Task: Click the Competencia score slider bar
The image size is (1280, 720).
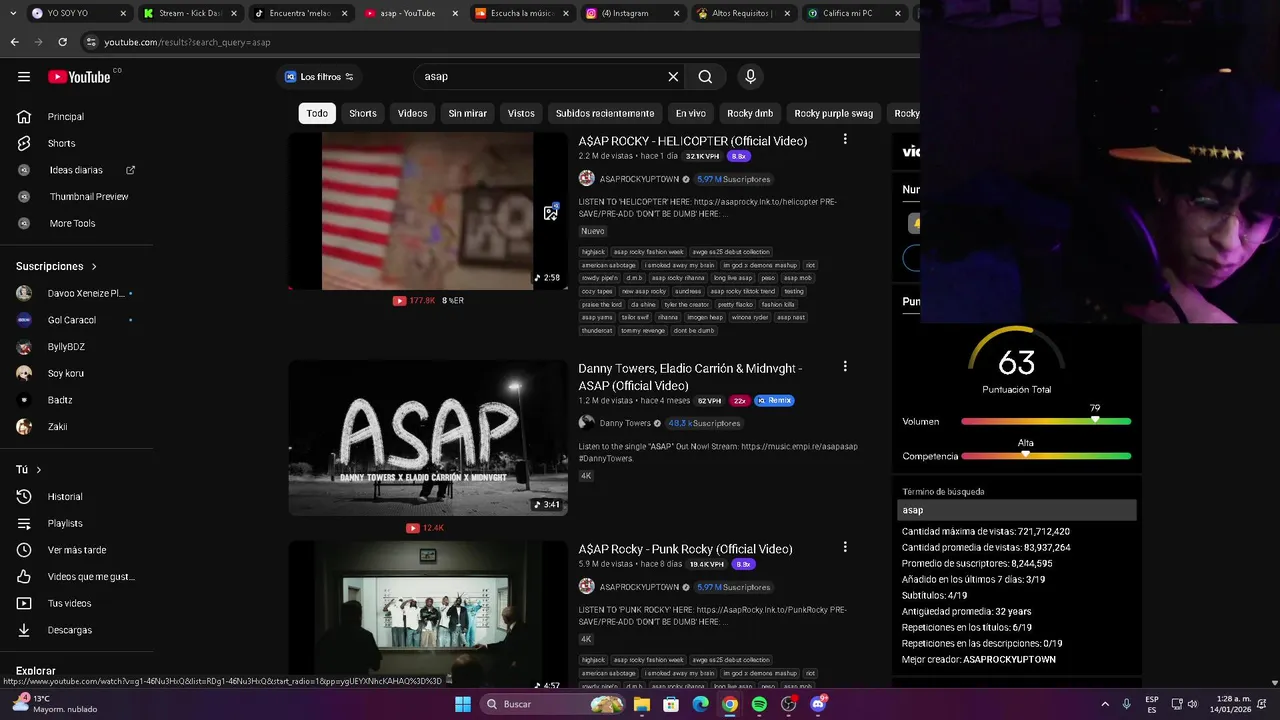Action: [x=1046, y=456]
